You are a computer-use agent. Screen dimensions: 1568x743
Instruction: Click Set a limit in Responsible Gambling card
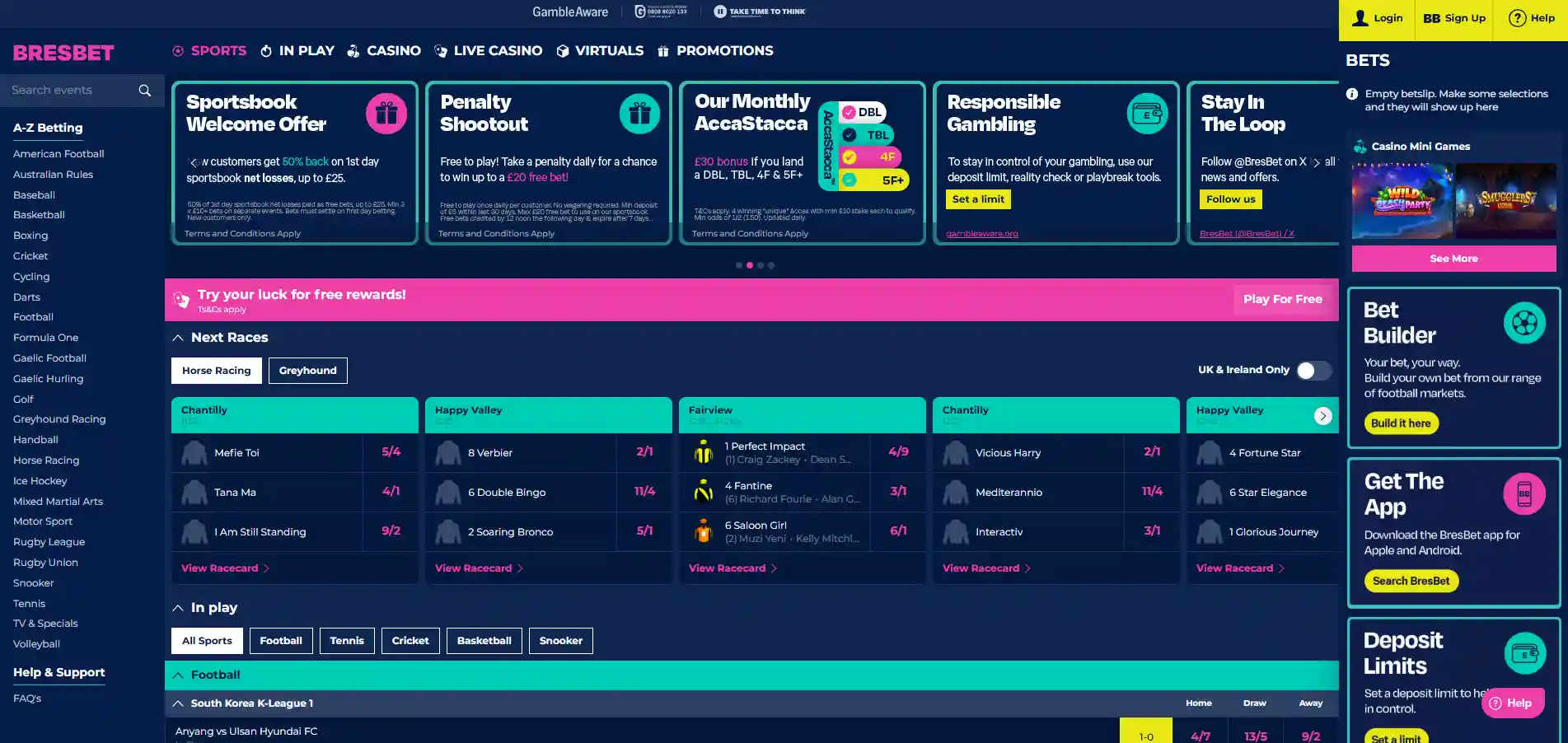[x=978, y=199]
